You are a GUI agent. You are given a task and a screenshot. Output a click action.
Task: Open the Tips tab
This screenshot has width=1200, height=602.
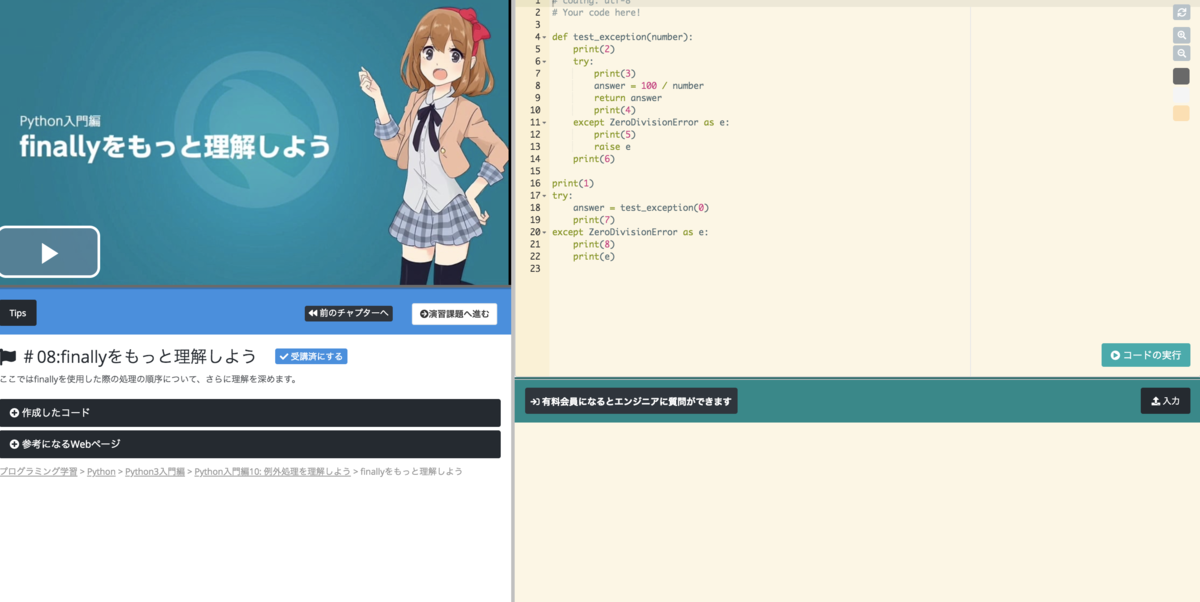pos(18,313)
